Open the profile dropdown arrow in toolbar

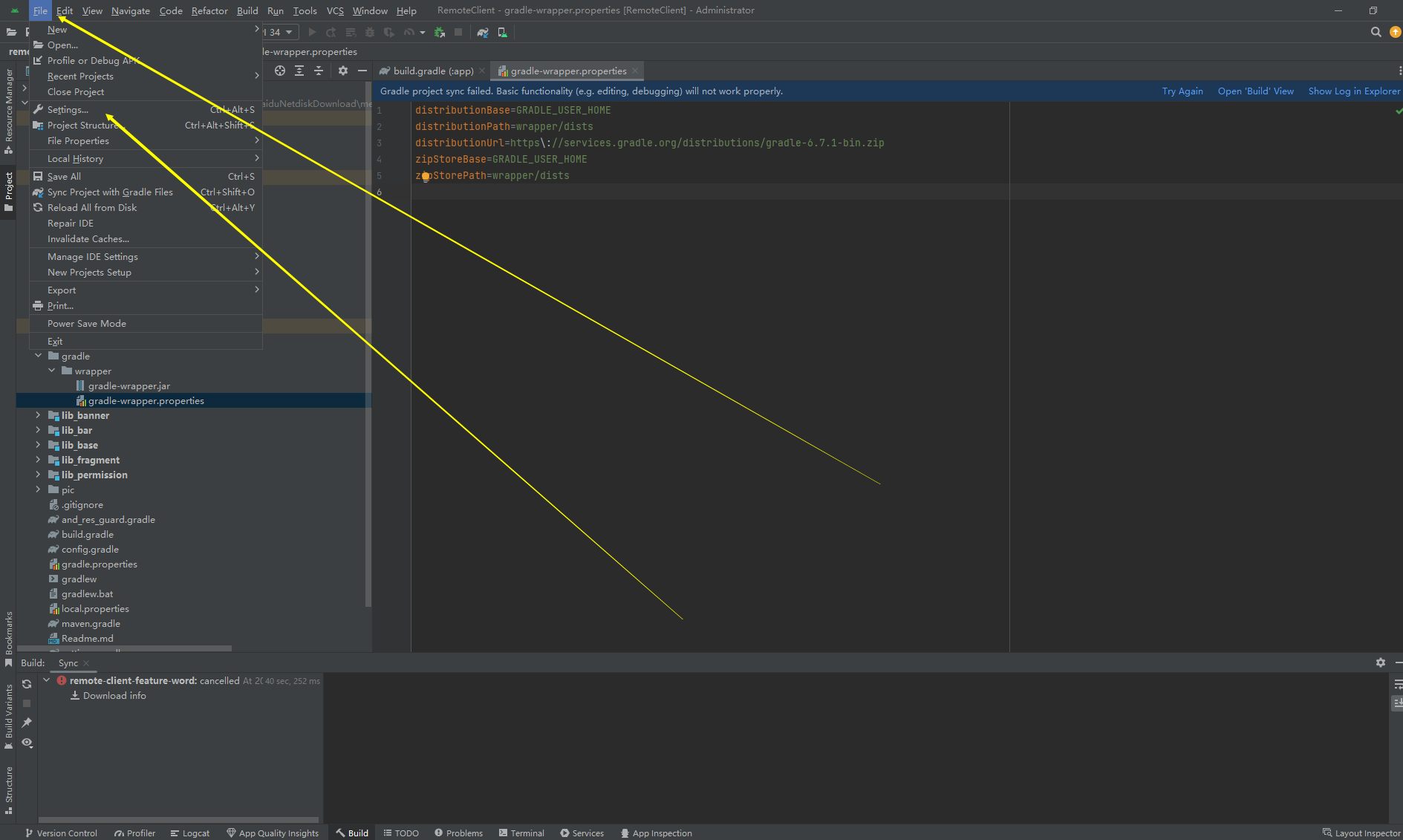pyautogui.click(x=422, y=32)
